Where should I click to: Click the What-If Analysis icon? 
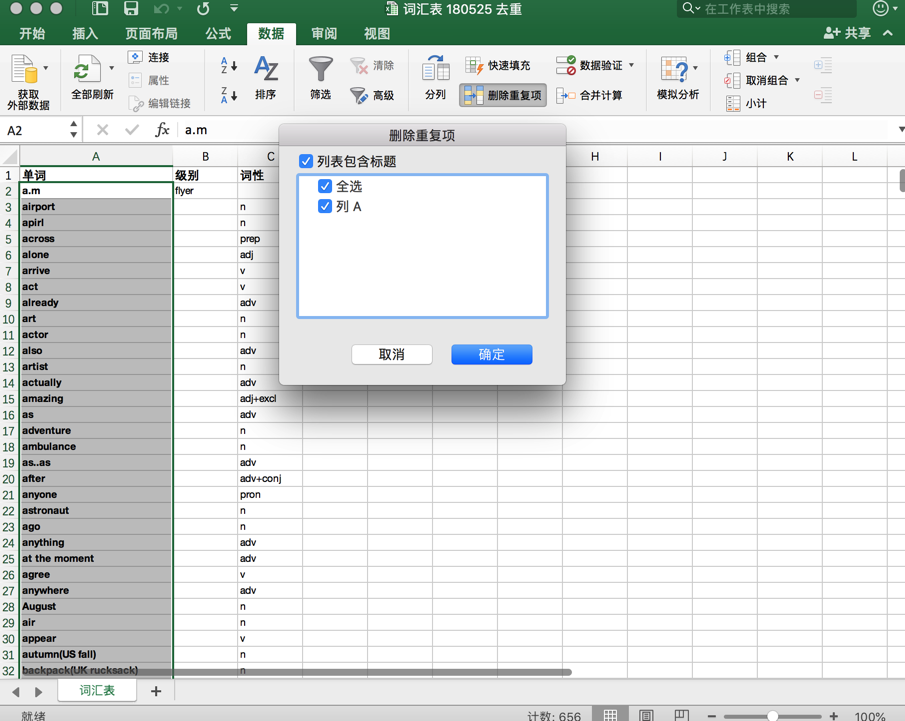pyautogui.click(x=674, y=70)
